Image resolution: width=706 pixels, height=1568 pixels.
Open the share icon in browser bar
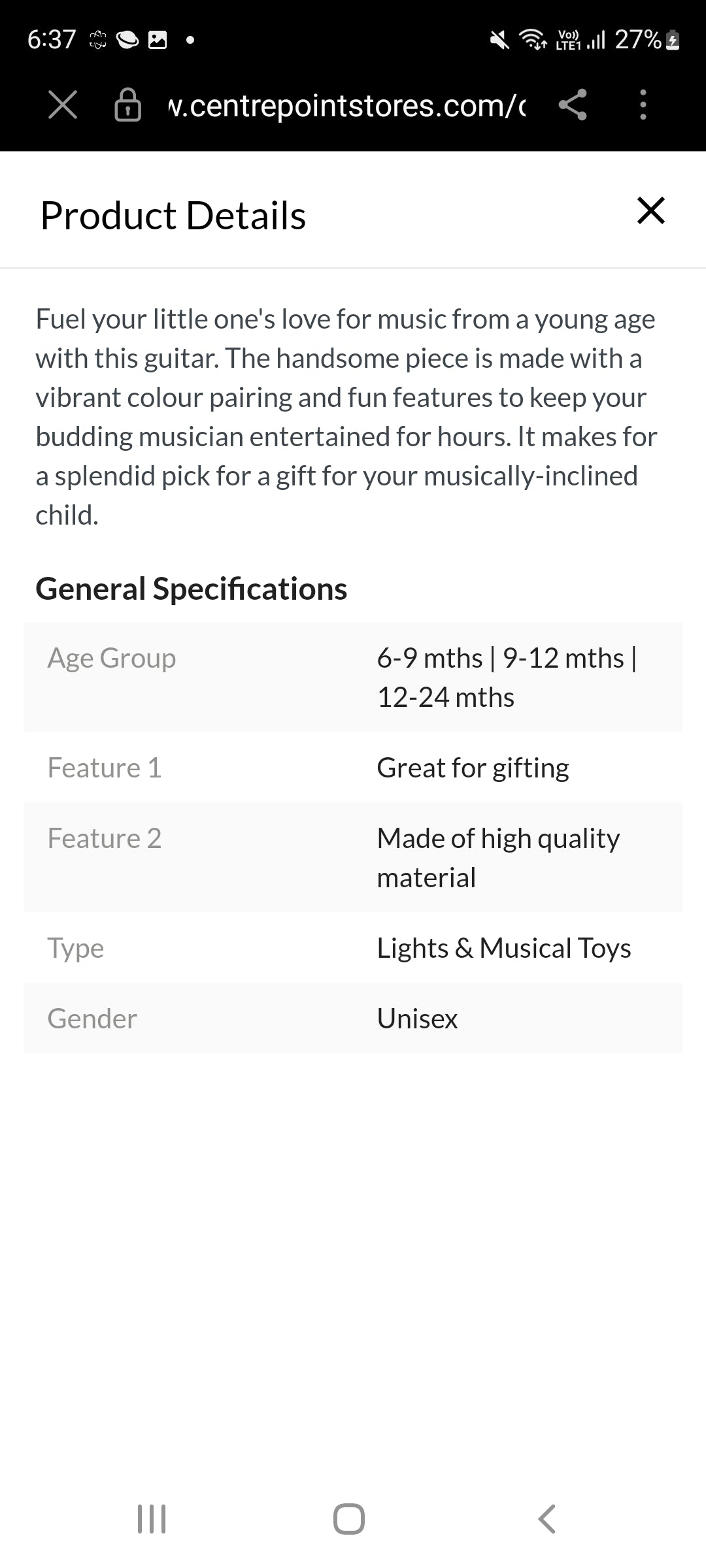pyautogui.click(x=573, y=105)
